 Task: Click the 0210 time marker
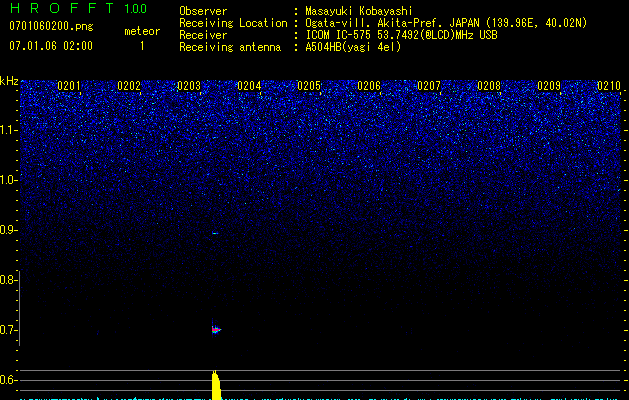tap(608, 87)
